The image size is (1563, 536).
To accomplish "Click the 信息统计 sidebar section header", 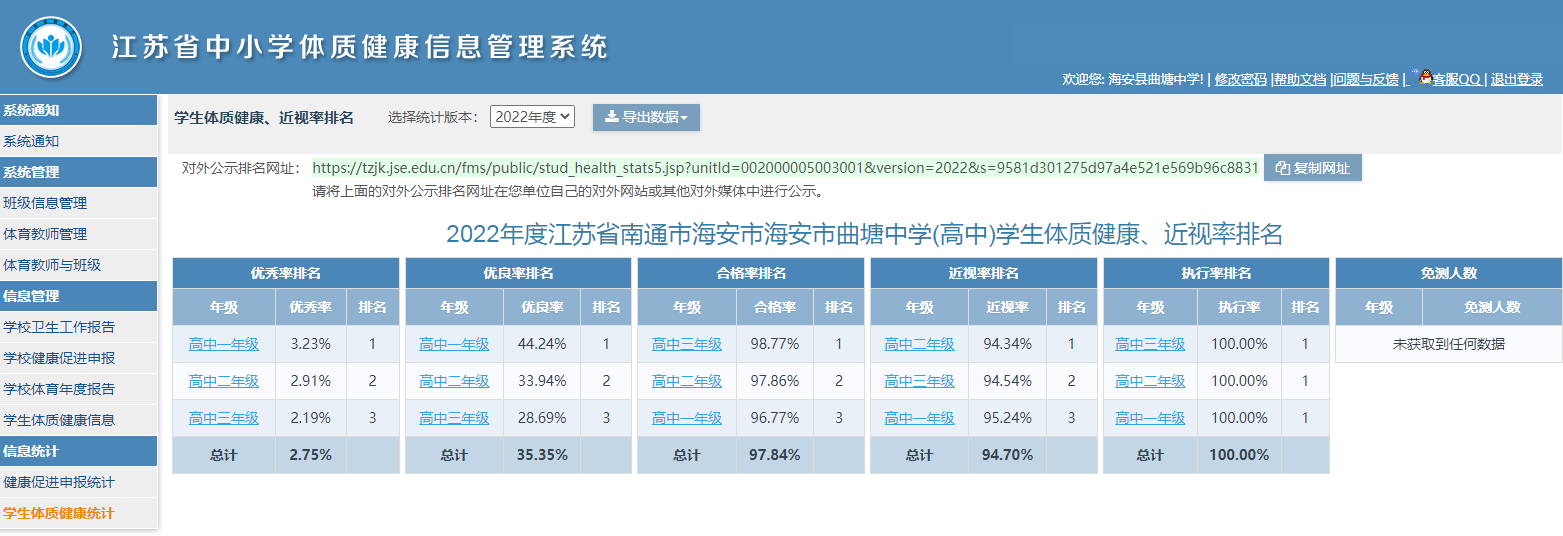I will point(79,451).
